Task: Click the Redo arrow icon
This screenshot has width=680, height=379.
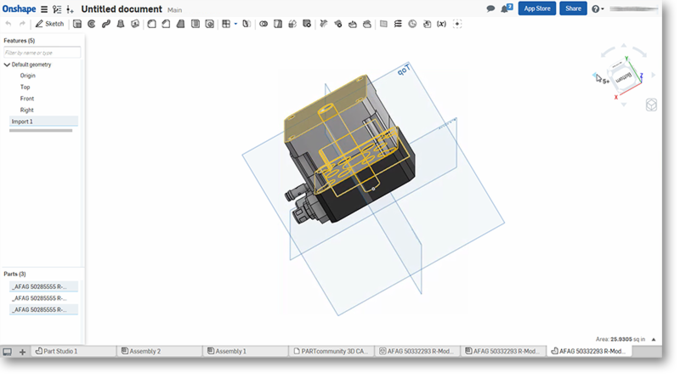Action: point(22,24)
